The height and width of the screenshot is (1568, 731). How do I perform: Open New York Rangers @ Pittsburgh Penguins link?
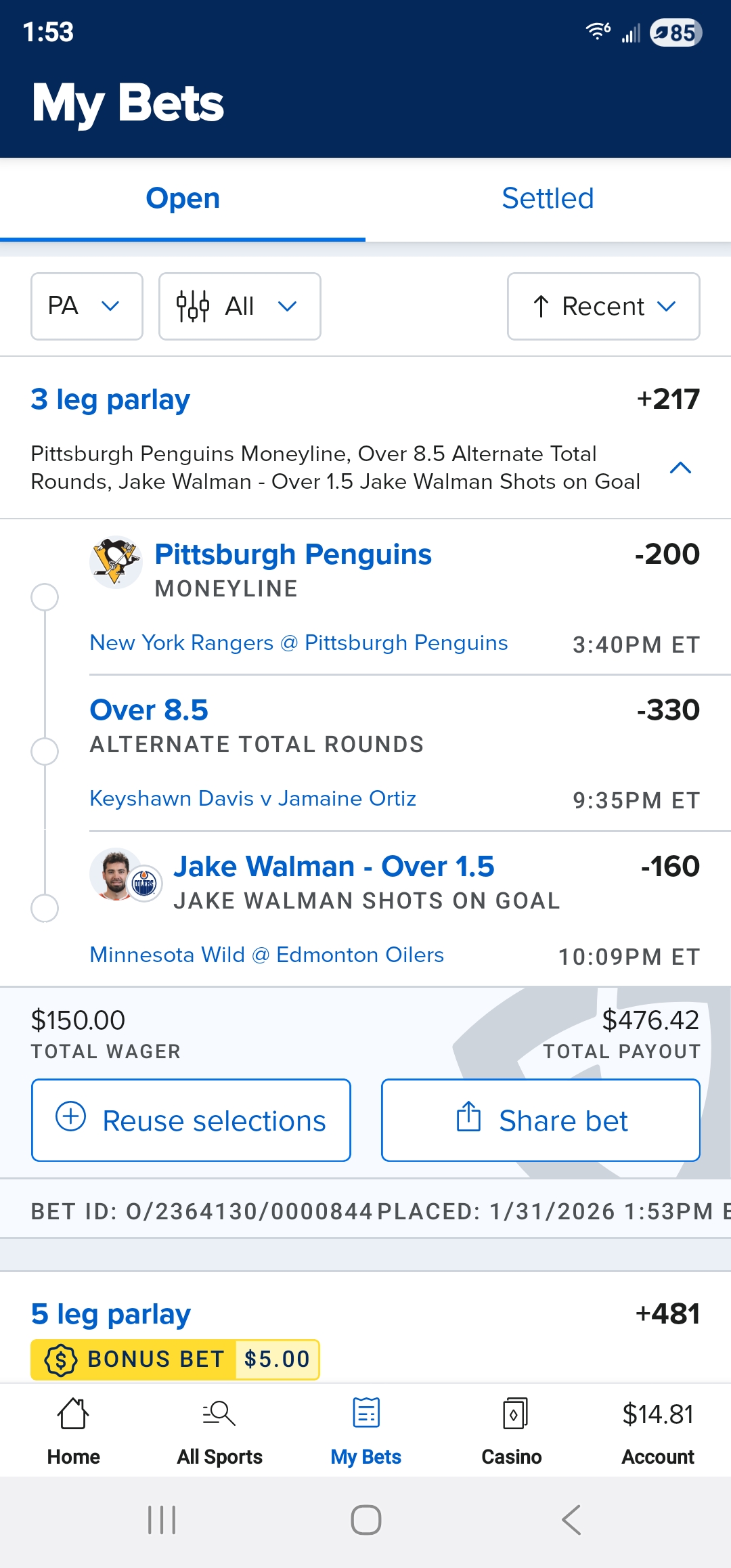click(298, 643)
